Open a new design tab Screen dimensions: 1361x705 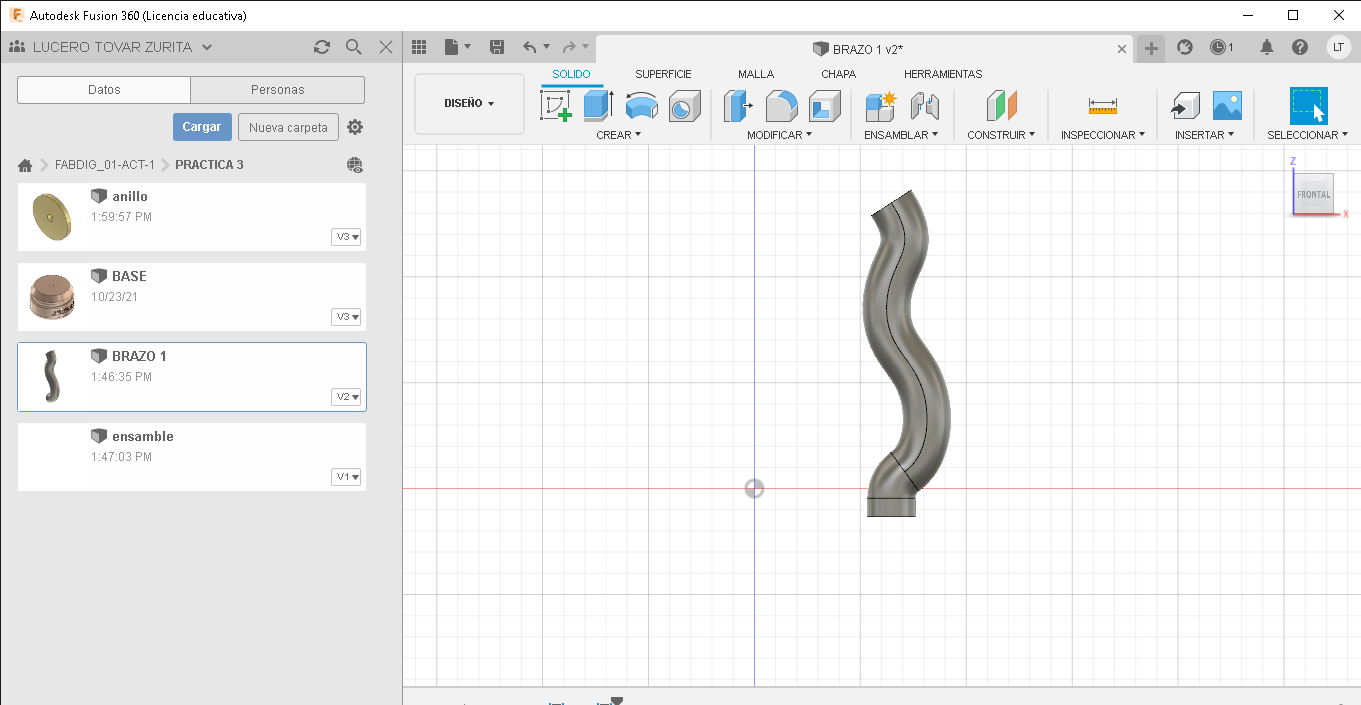(x=1152, y=48)
